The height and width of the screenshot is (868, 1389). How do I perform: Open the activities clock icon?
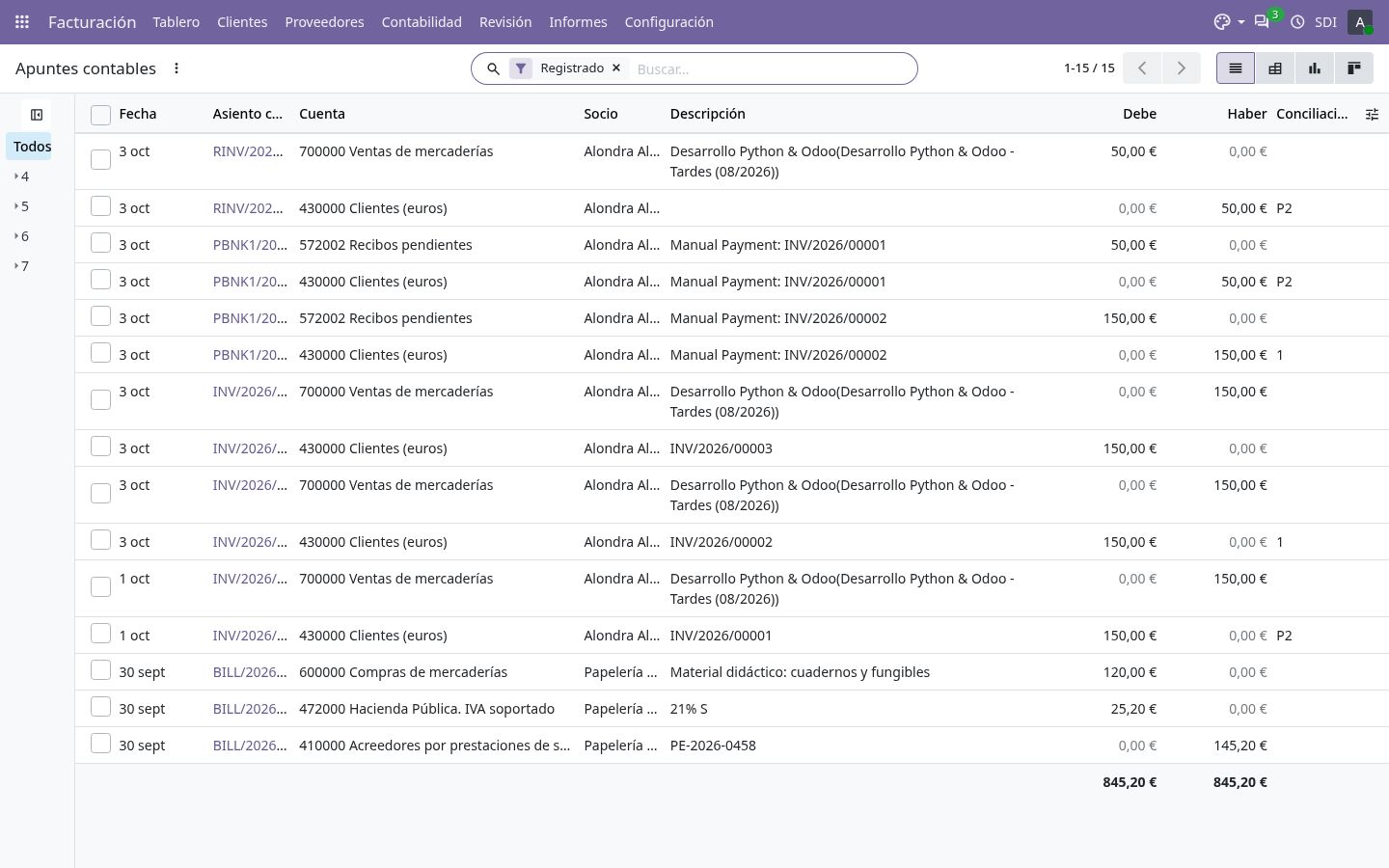(1297, 21)
